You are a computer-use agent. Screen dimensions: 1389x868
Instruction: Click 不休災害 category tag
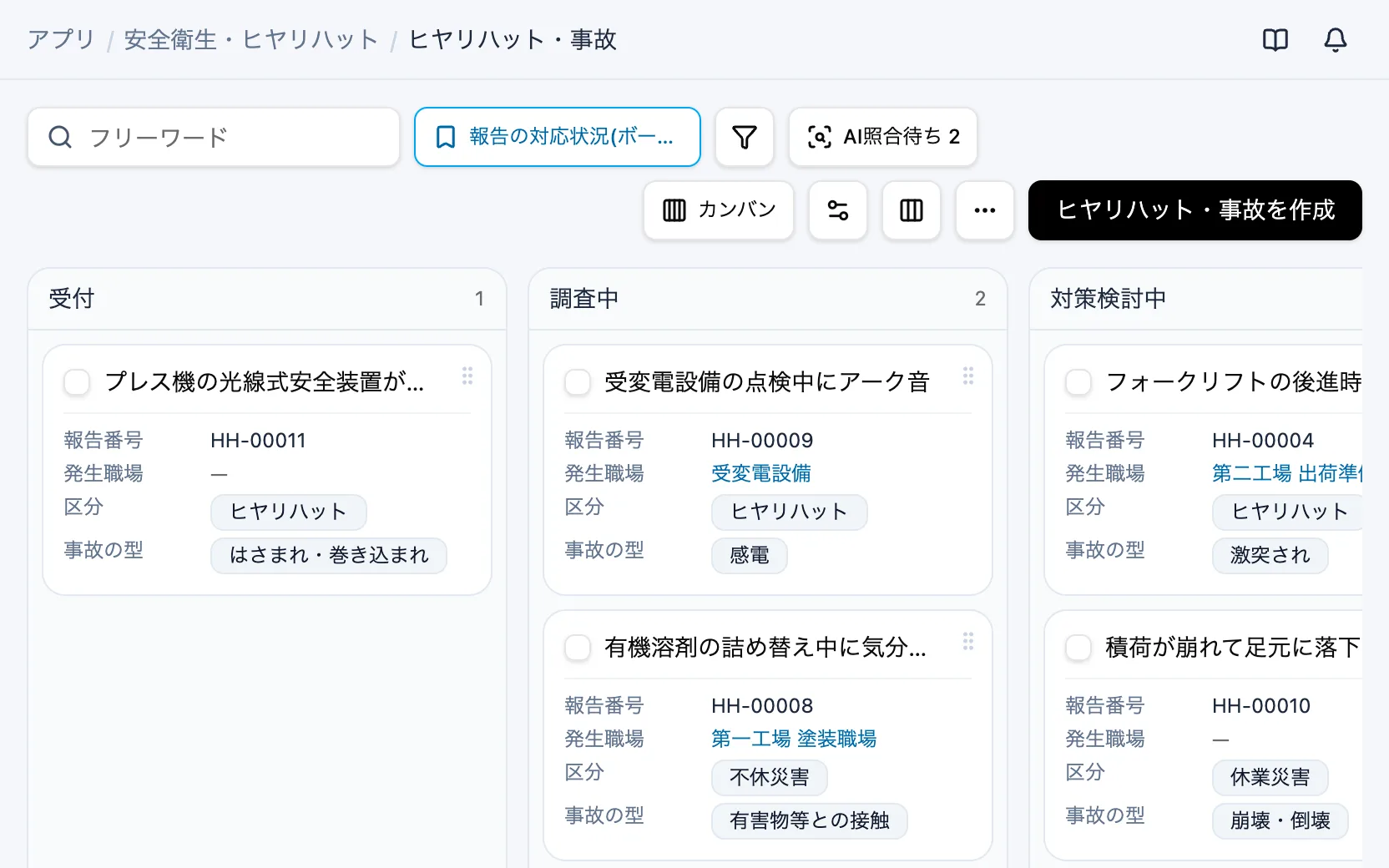tap(770, 777)
